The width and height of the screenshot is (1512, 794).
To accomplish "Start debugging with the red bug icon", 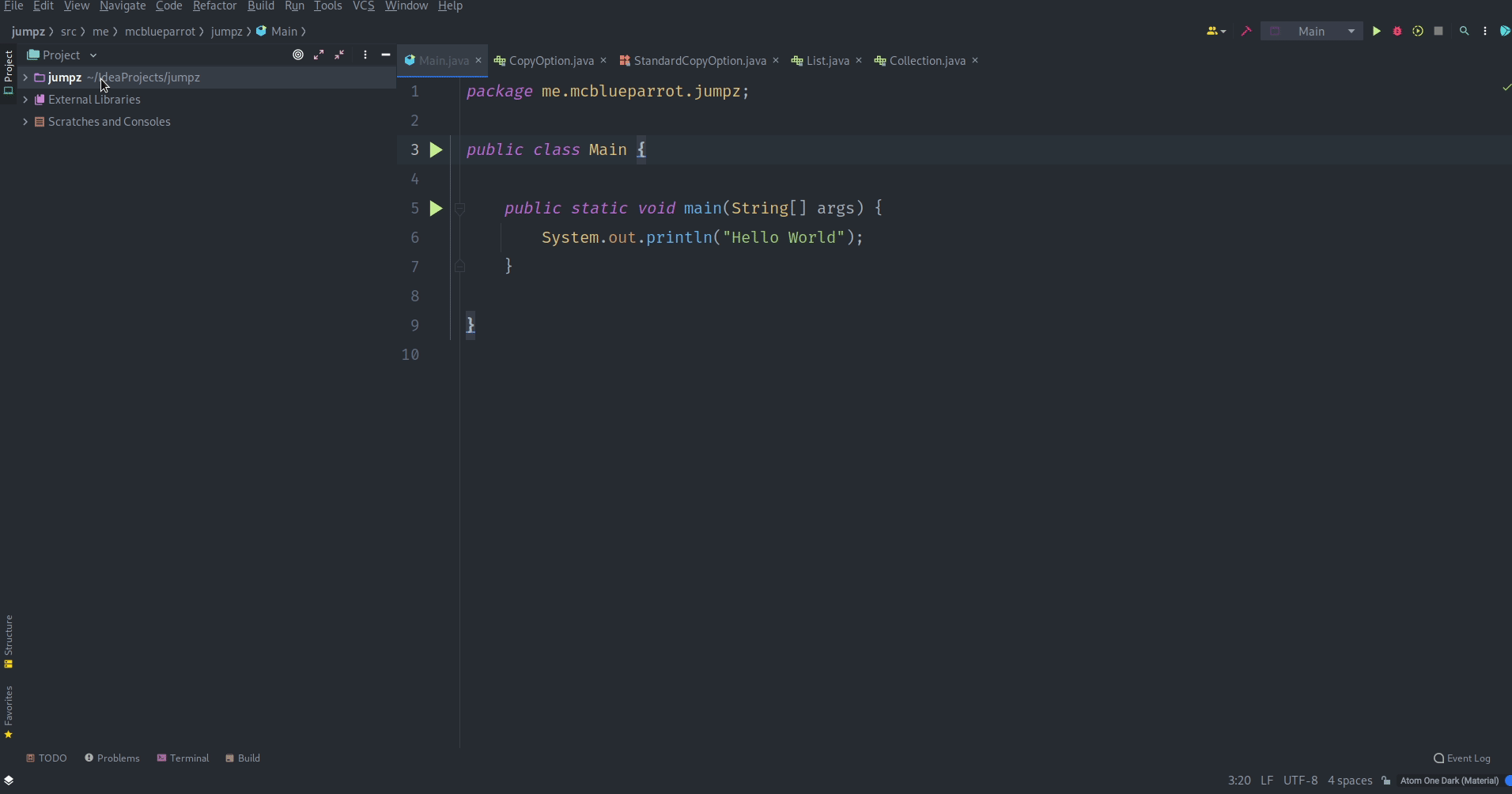I will [1397, 32].
